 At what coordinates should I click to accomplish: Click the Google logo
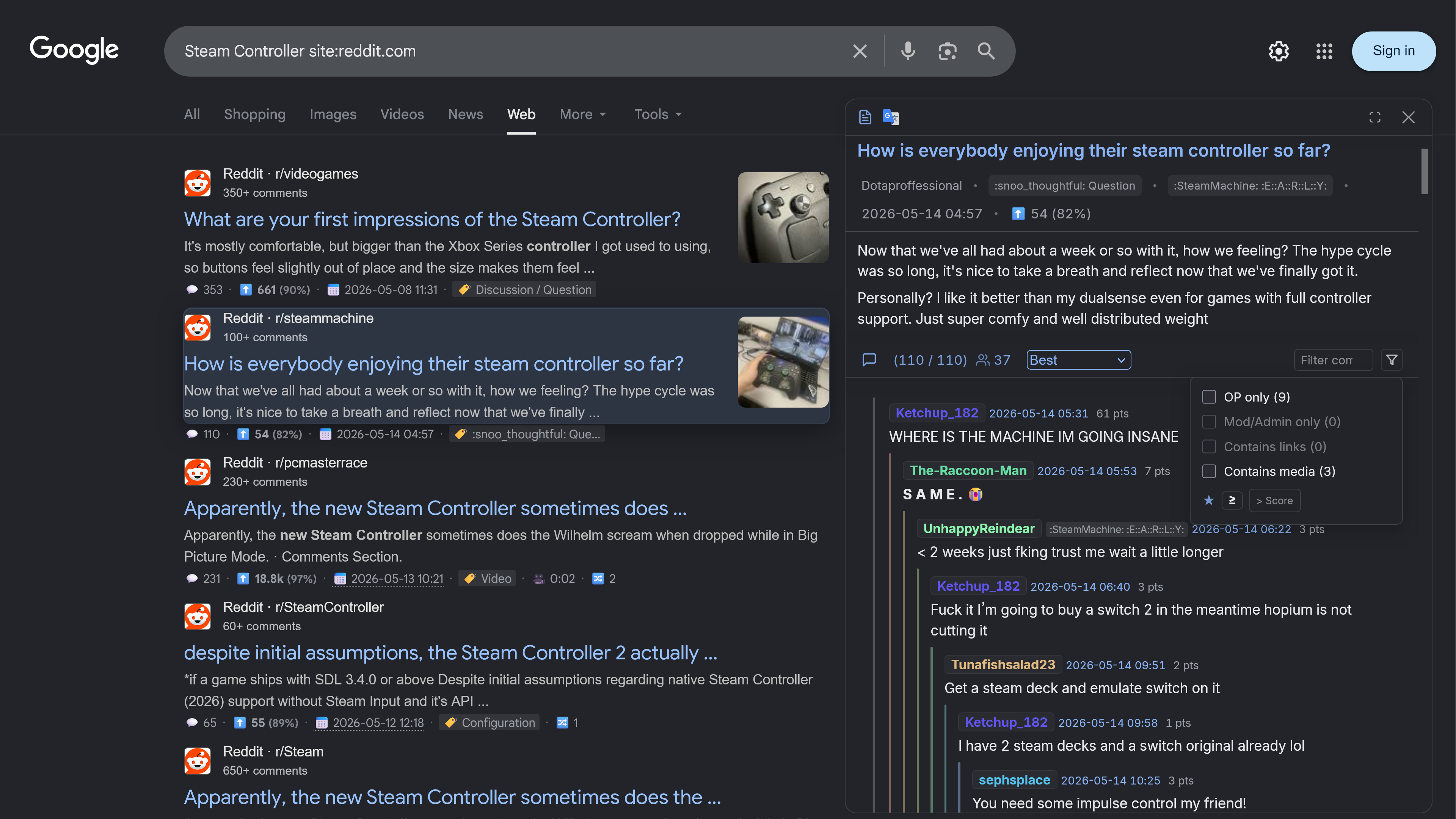coord(74,50)
